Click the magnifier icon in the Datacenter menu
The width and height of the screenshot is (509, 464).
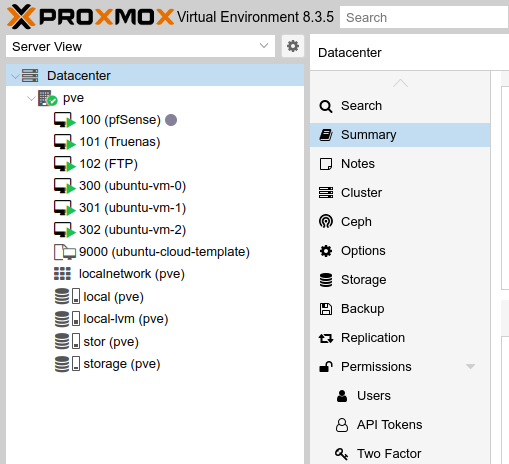(x=326, y=106)
